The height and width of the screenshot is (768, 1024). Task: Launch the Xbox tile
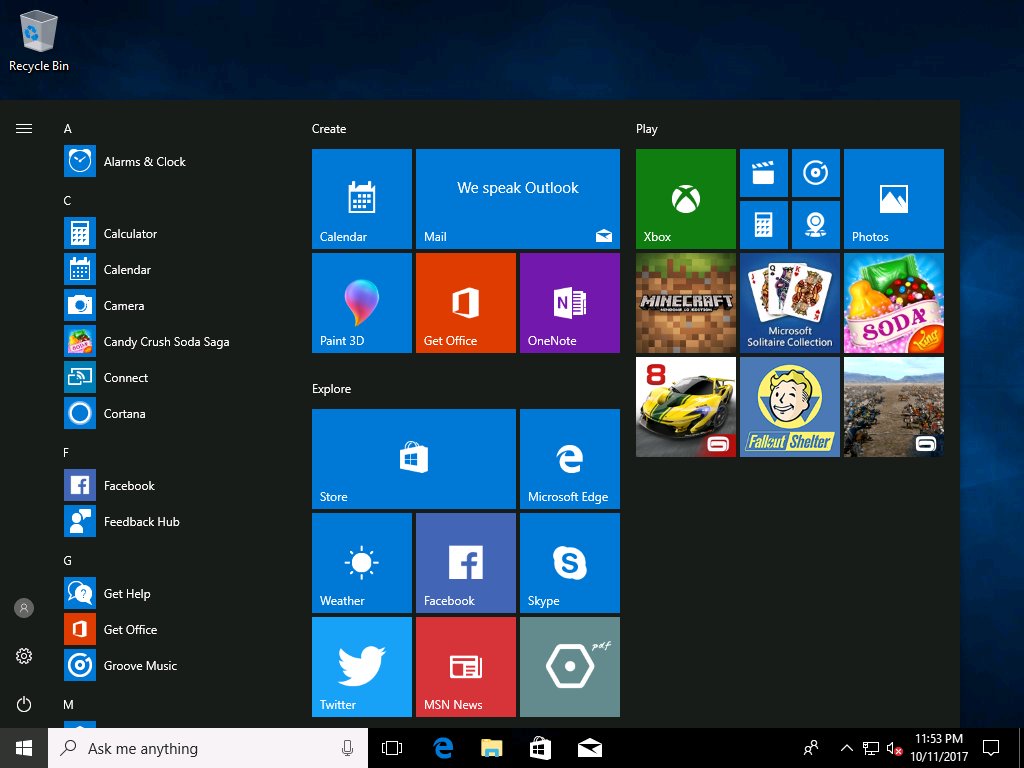click(686, 199)
